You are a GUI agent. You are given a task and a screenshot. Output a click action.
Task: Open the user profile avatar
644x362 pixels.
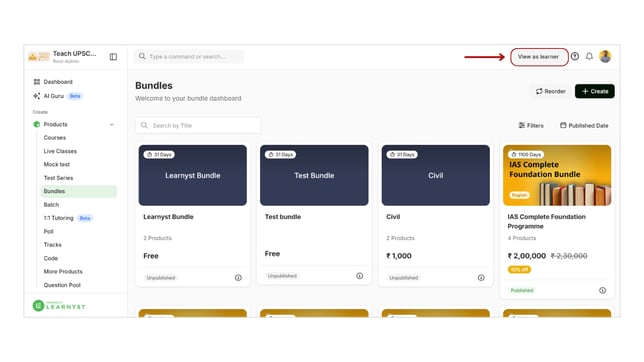pos(605,56)
